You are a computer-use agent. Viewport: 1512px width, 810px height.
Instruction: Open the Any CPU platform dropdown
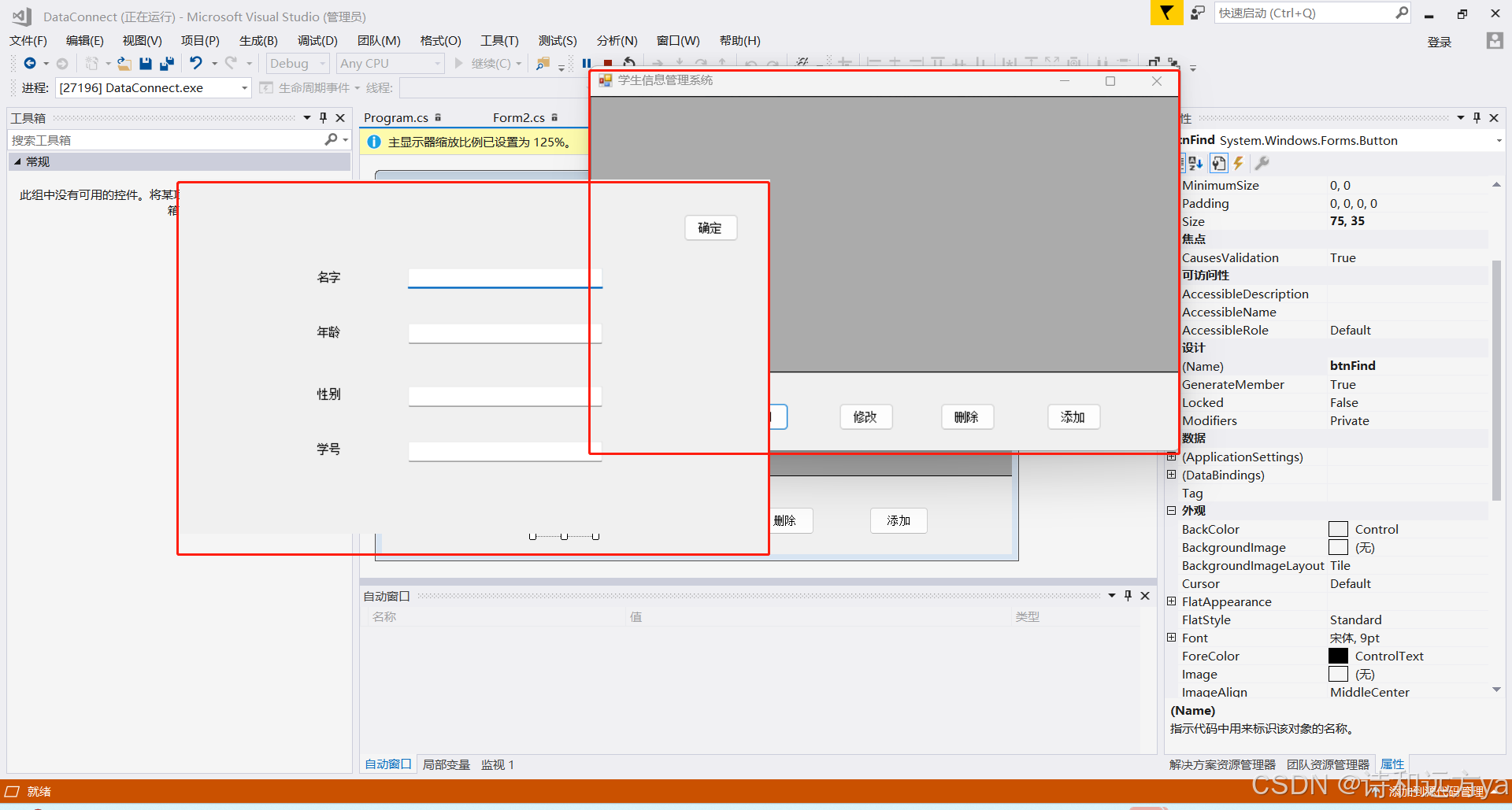(438, 64)
